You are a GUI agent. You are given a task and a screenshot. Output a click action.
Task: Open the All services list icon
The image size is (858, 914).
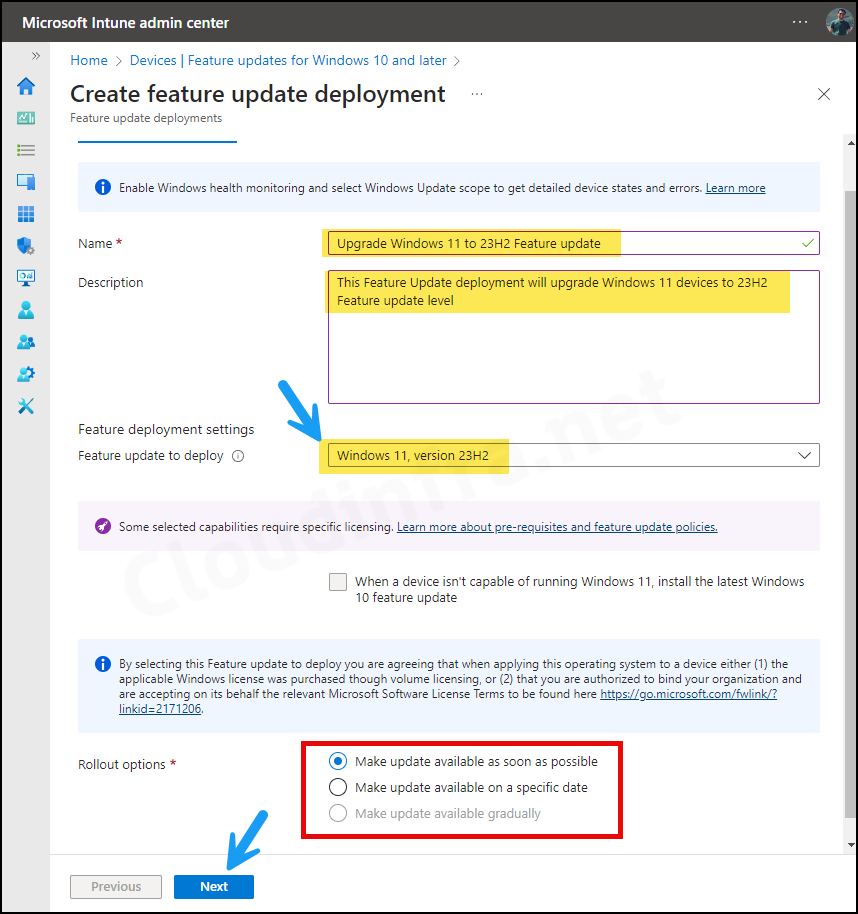(x=26, y=150)
